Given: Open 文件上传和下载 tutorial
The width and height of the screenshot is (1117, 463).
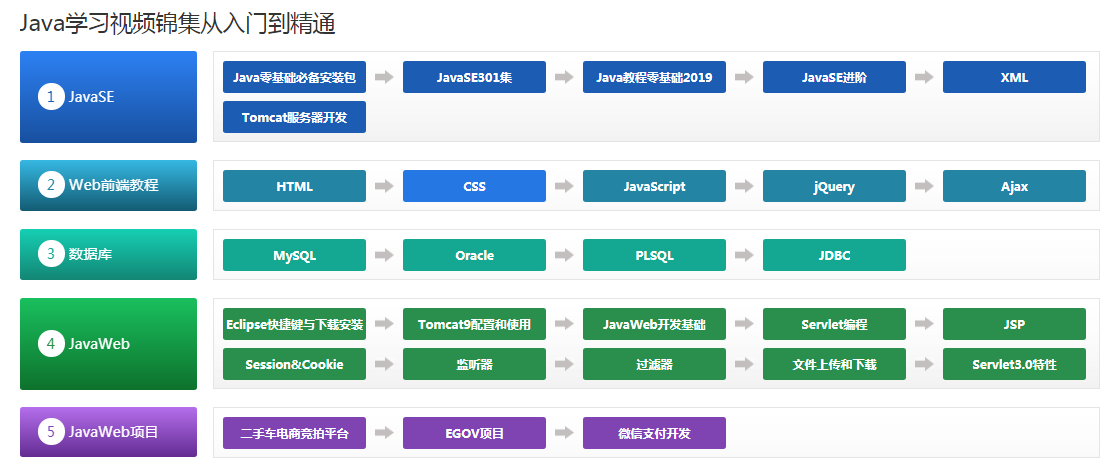Looking at the screenshot, I should [834, 364].
